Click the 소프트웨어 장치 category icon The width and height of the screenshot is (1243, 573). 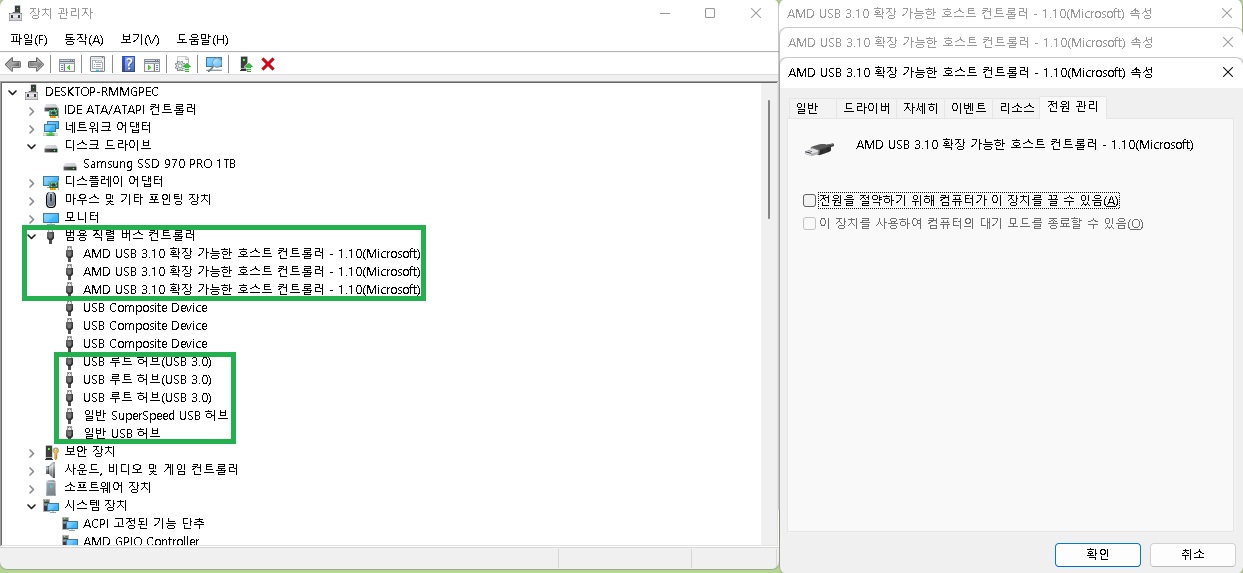point(51,487)
